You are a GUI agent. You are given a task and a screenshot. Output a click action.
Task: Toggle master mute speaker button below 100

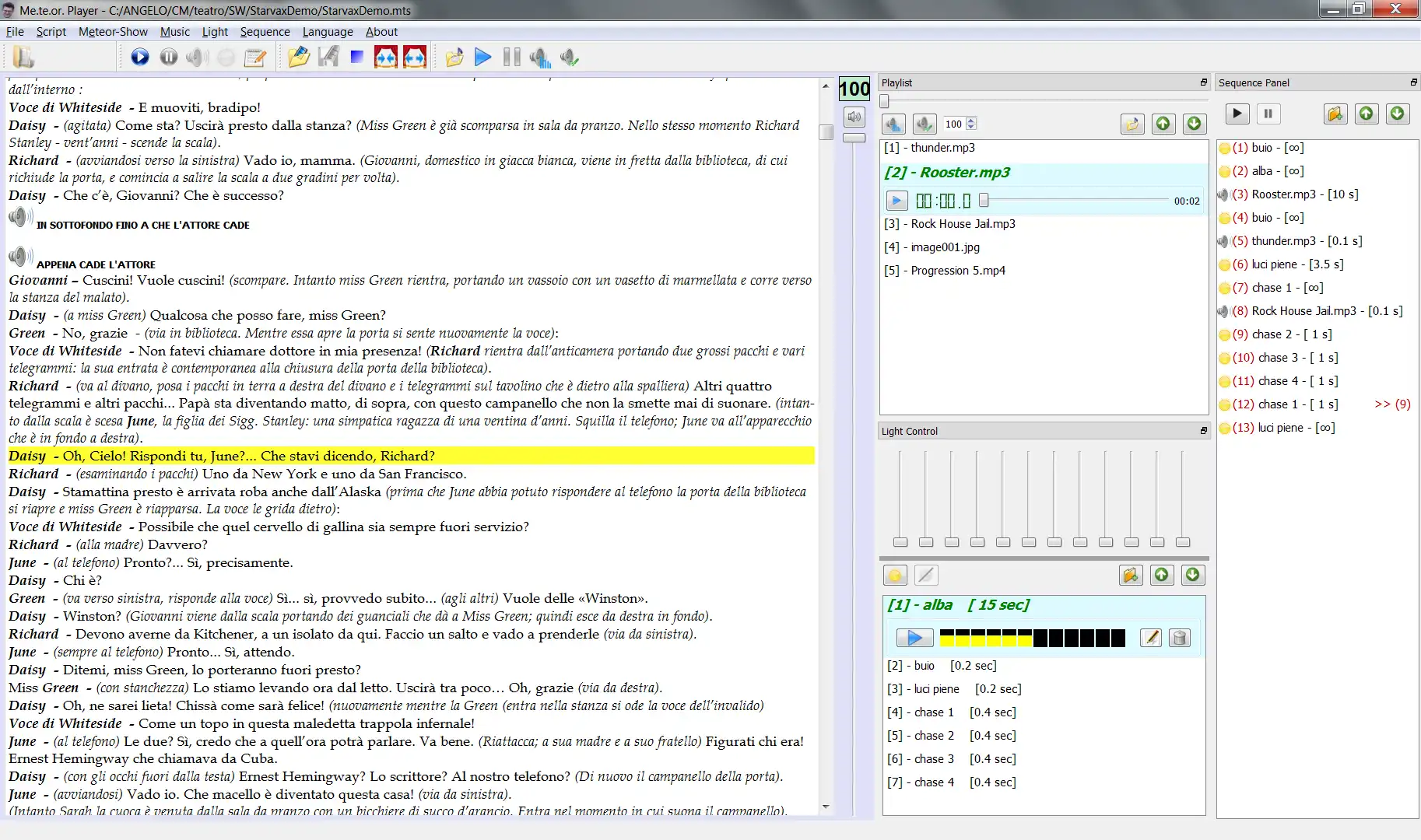[x=854, y=117]
